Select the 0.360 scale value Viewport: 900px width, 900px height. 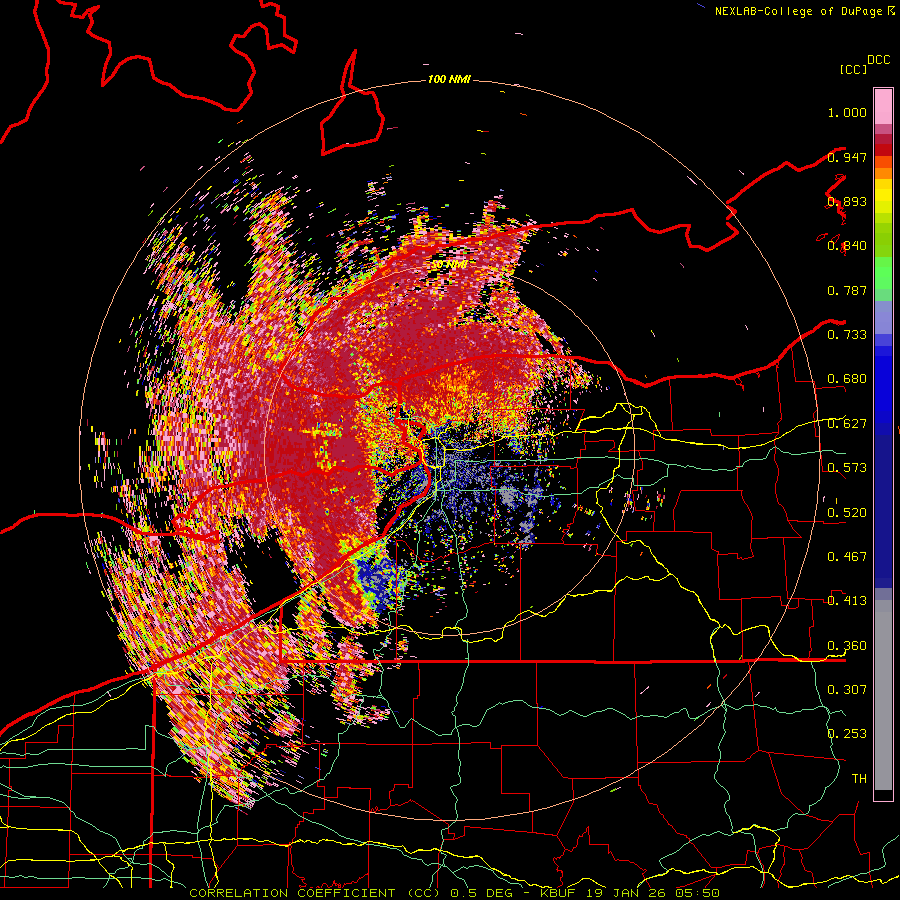[847, 646]
